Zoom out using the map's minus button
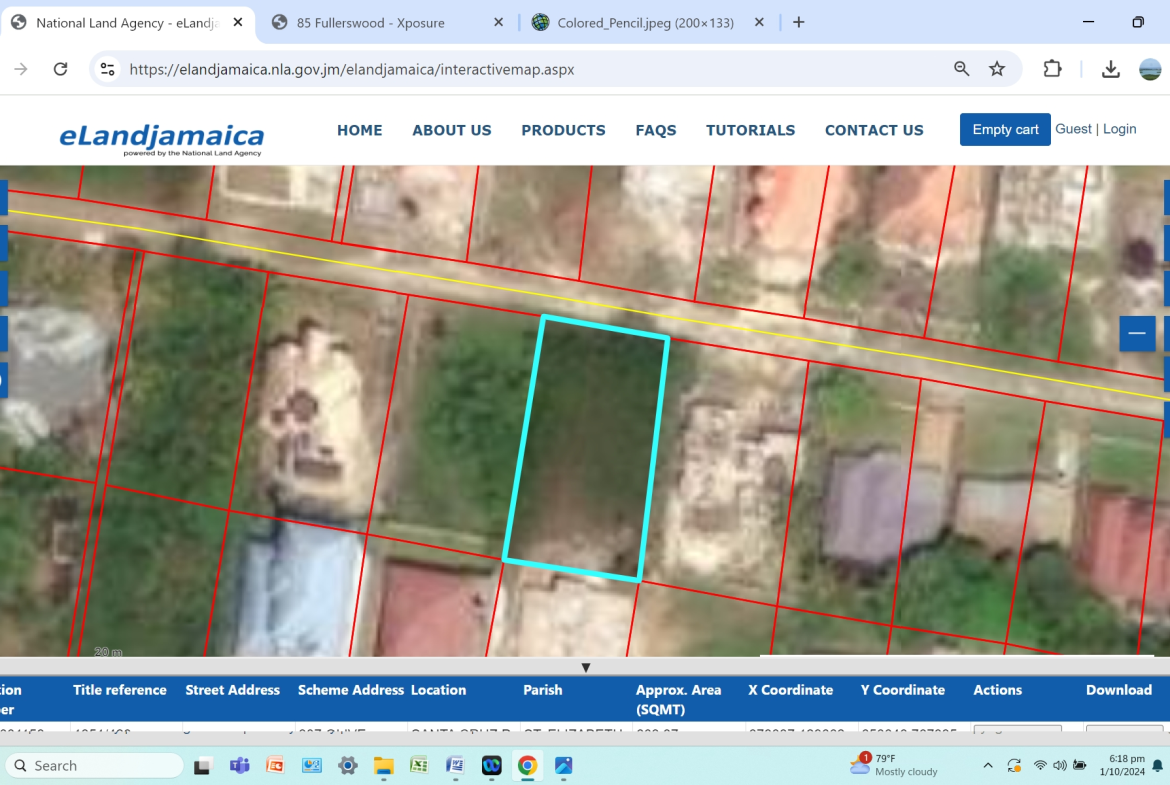 point(1136,333)
